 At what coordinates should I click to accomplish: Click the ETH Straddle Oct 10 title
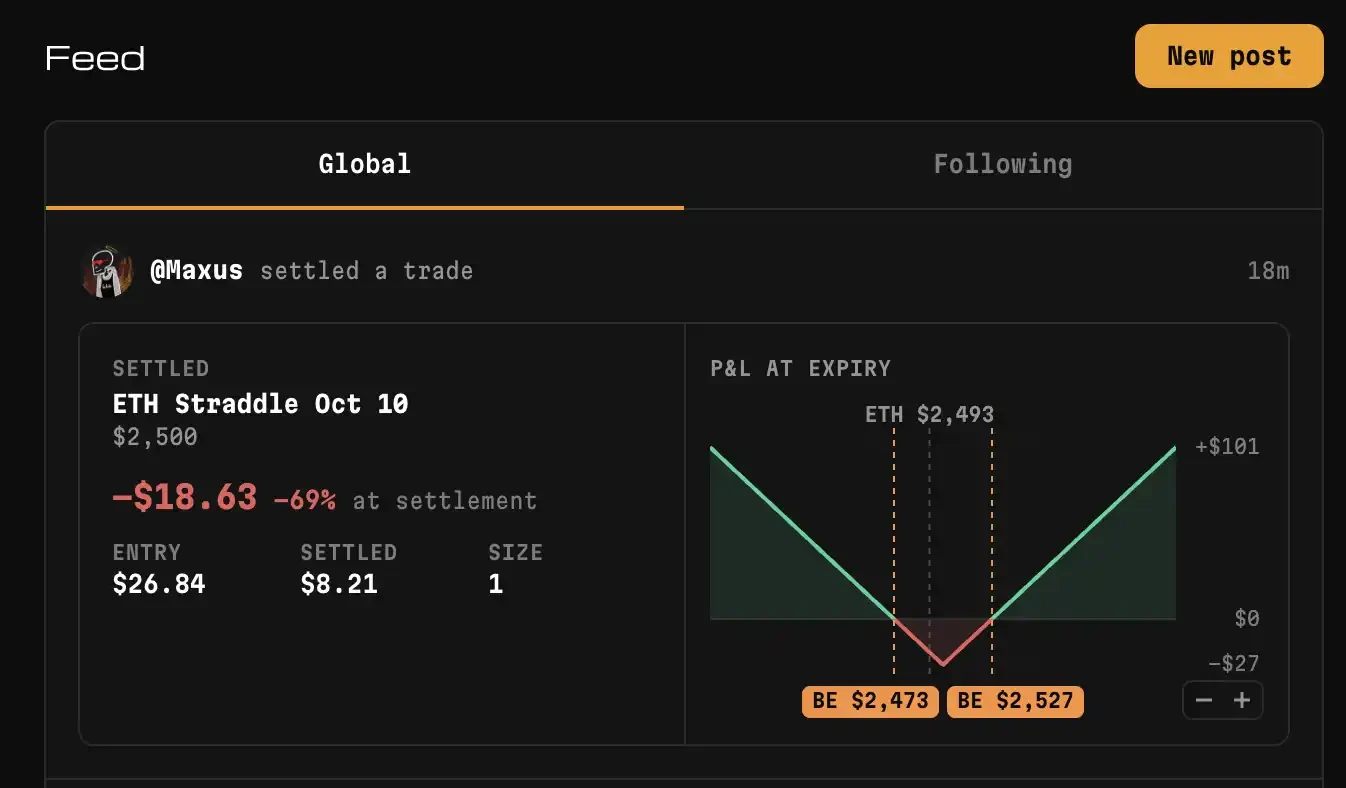(x=260, y=404)
